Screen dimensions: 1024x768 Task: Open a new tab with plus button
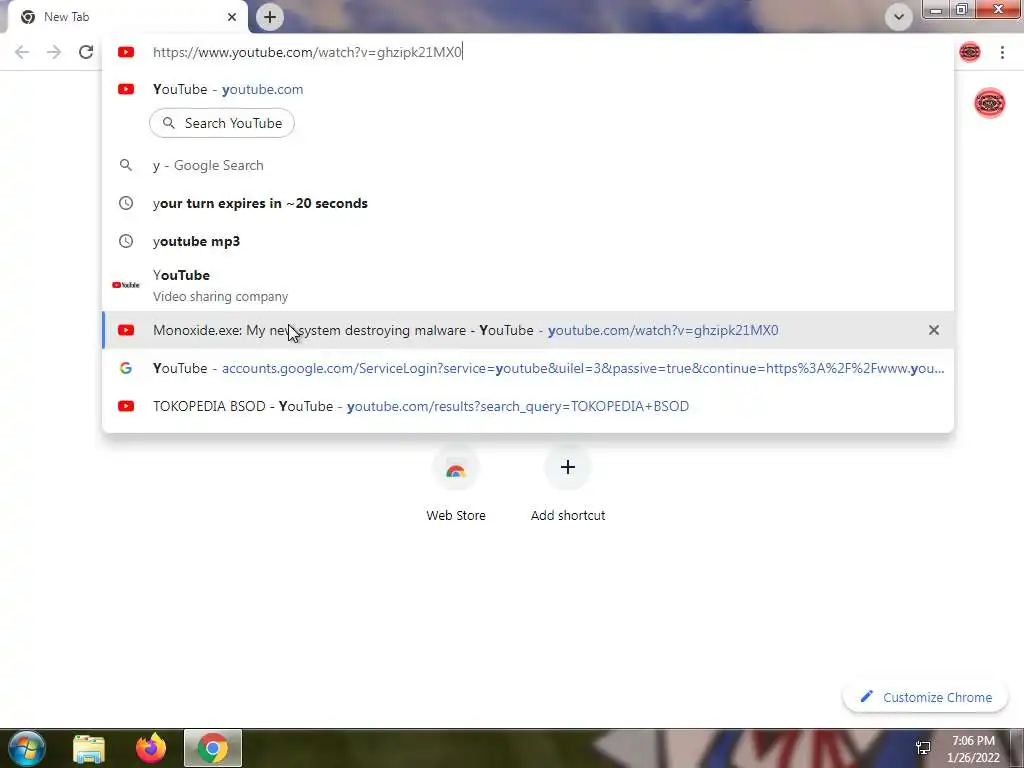(x=270, y=17)
